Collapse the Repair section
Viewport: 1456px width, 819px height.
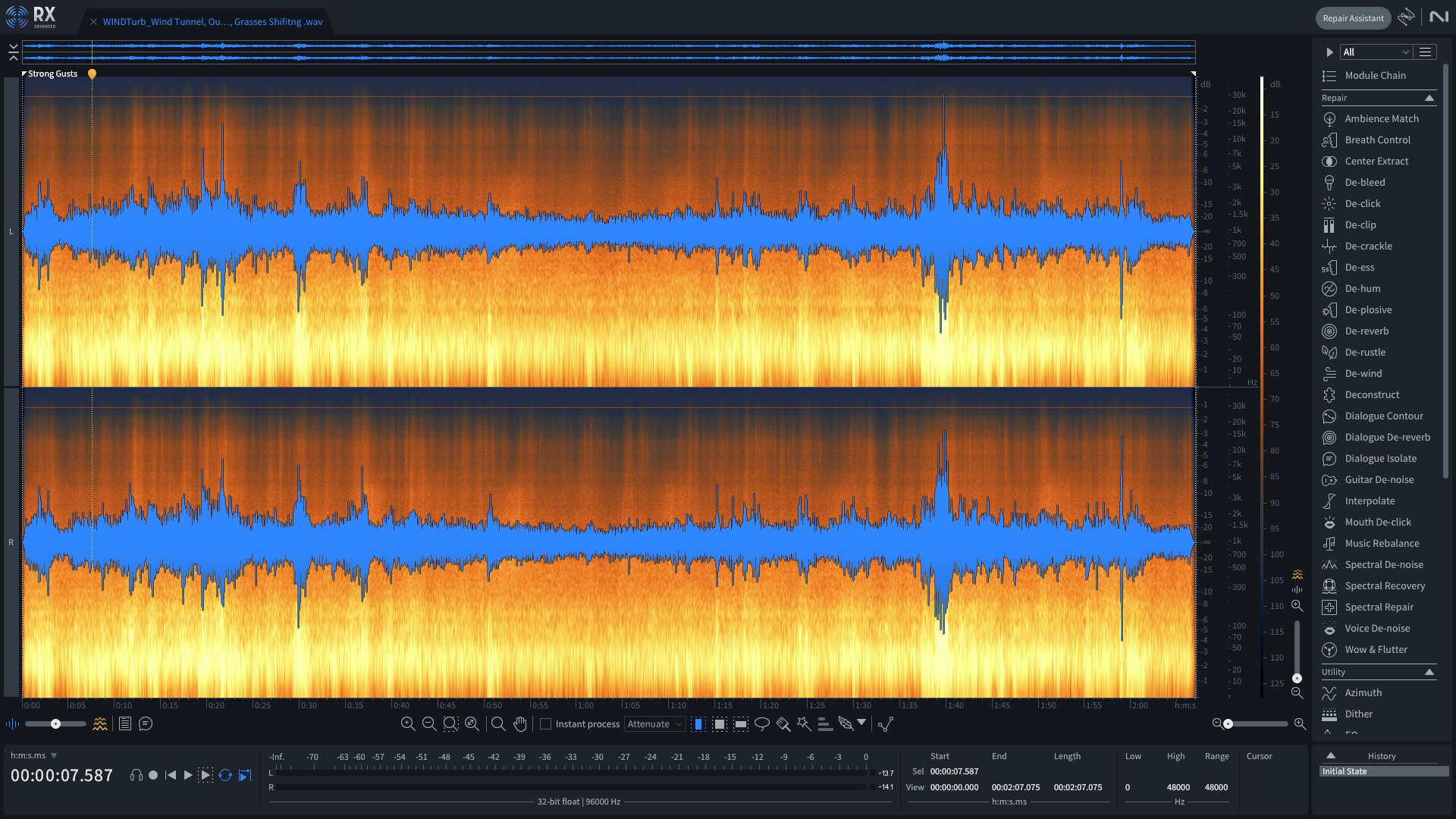tap(1429, 98)
